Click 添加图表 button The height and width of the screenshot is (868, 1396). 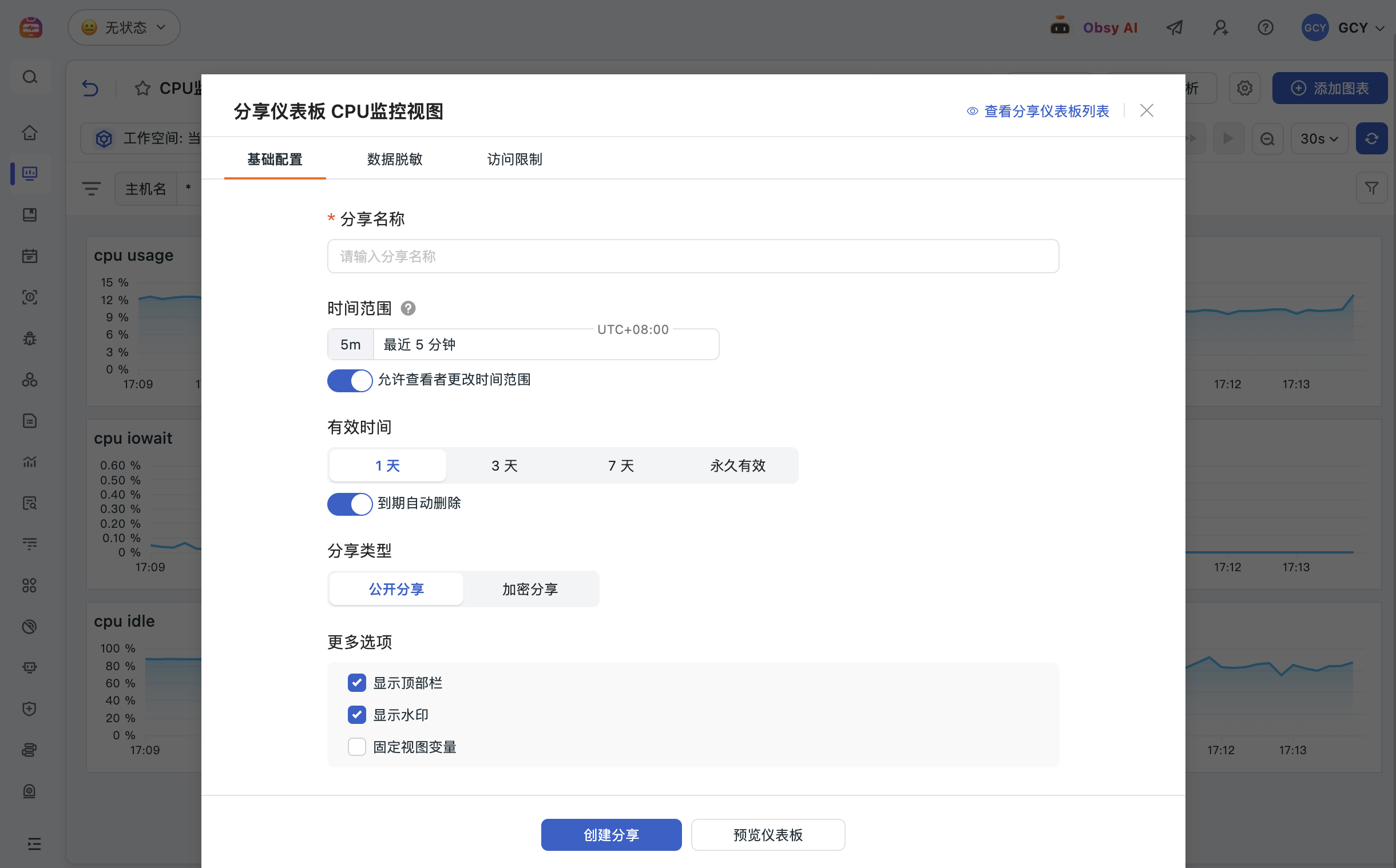1330,88
